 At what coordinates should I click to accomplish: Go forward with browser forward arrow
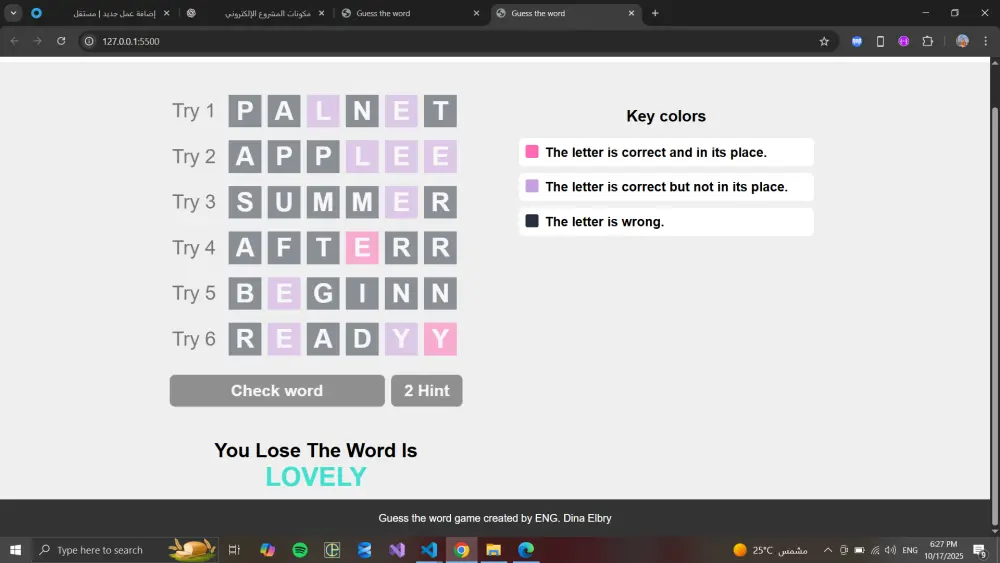pos(38,41)
